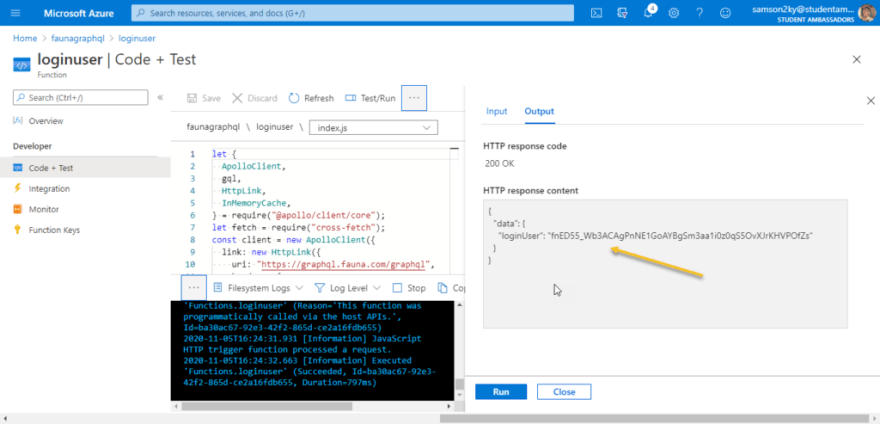This screenshot has height=424, width=880.
Task: Focus the sidebar Search (Ctrl+/) field
Action: [80, 98]
